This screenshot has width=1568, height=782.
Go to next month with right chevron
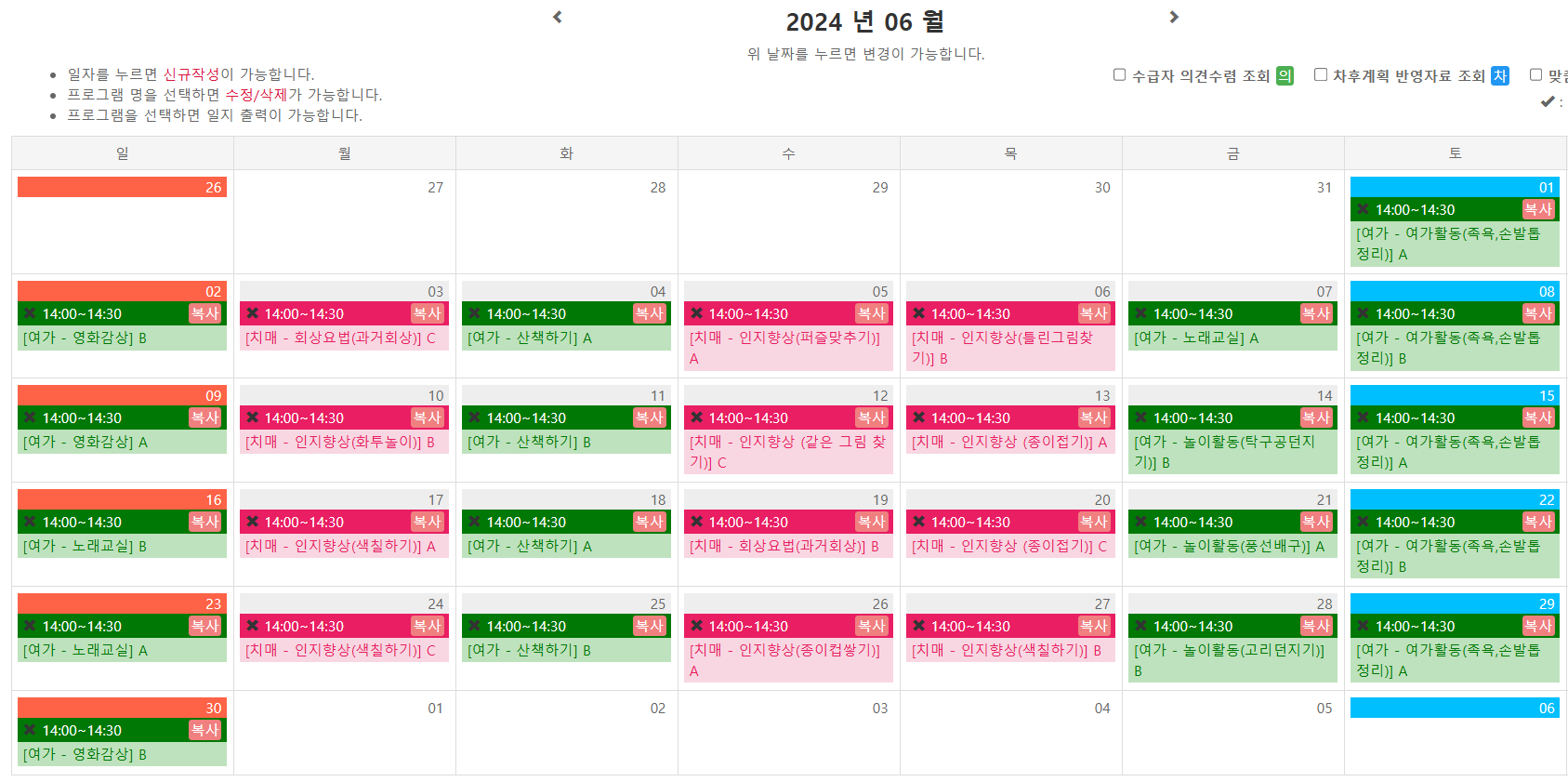coord(1174,17)
